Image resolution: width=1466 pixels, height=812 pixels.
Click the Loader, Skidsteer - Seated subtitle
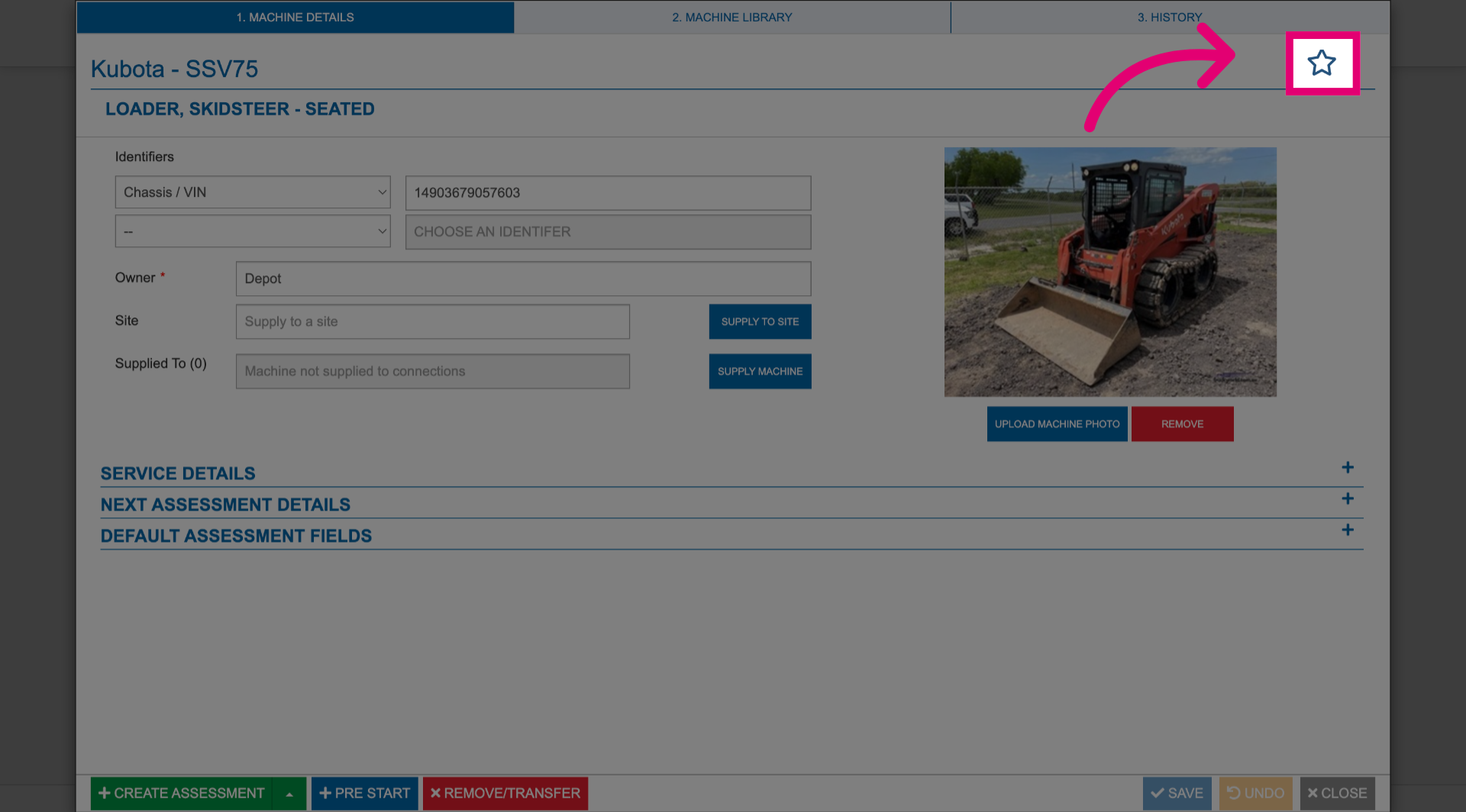[240, 109]
